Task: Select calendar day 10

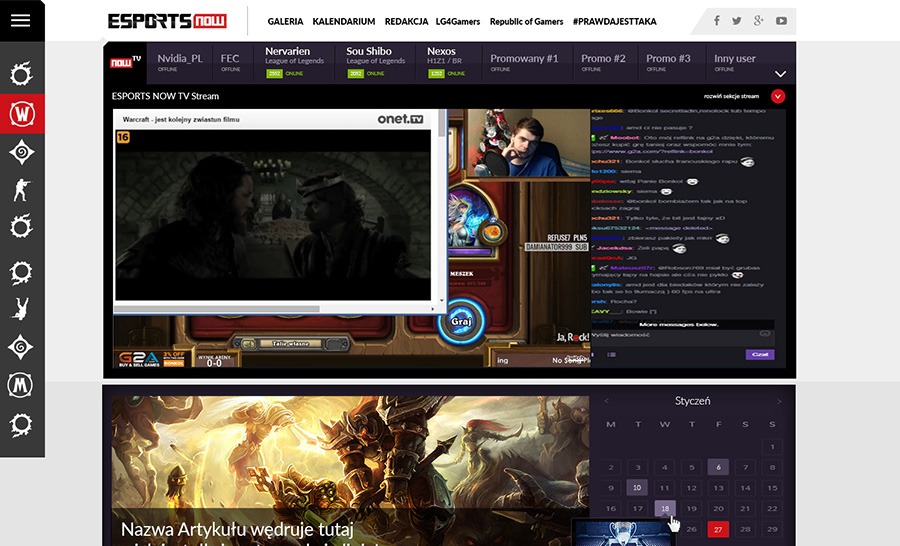Action: click(637, 487)
